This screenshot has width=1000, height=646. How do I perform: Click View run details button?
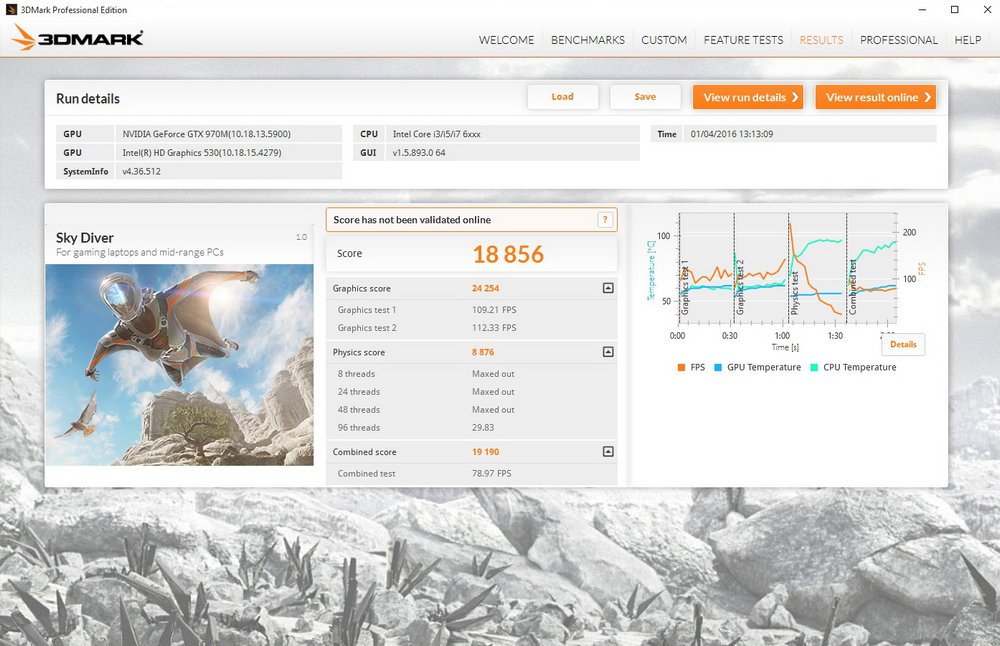[749, 97]
